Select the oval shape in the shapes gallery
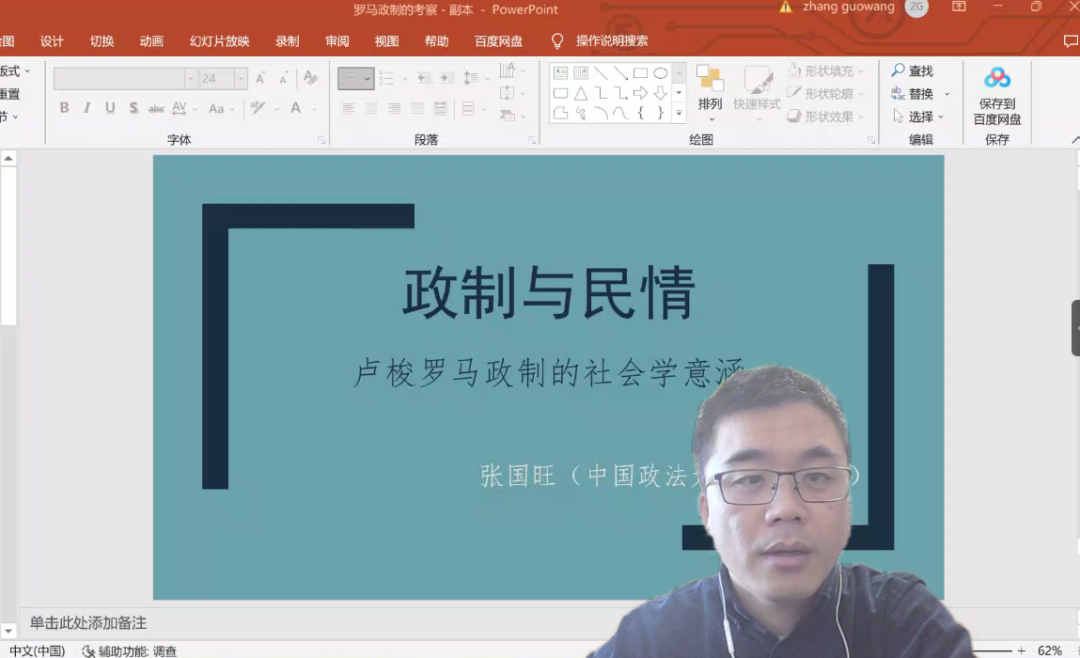This screenshot has height=658, width=1080. [x=660, y=73]
